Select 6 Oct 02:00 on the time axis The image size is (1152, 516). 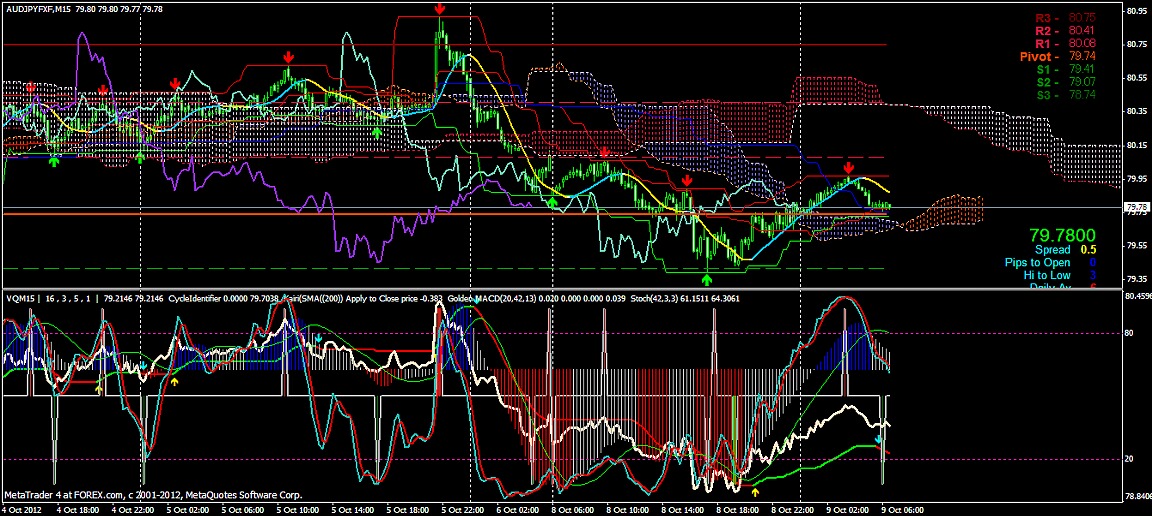click(519, 509)
